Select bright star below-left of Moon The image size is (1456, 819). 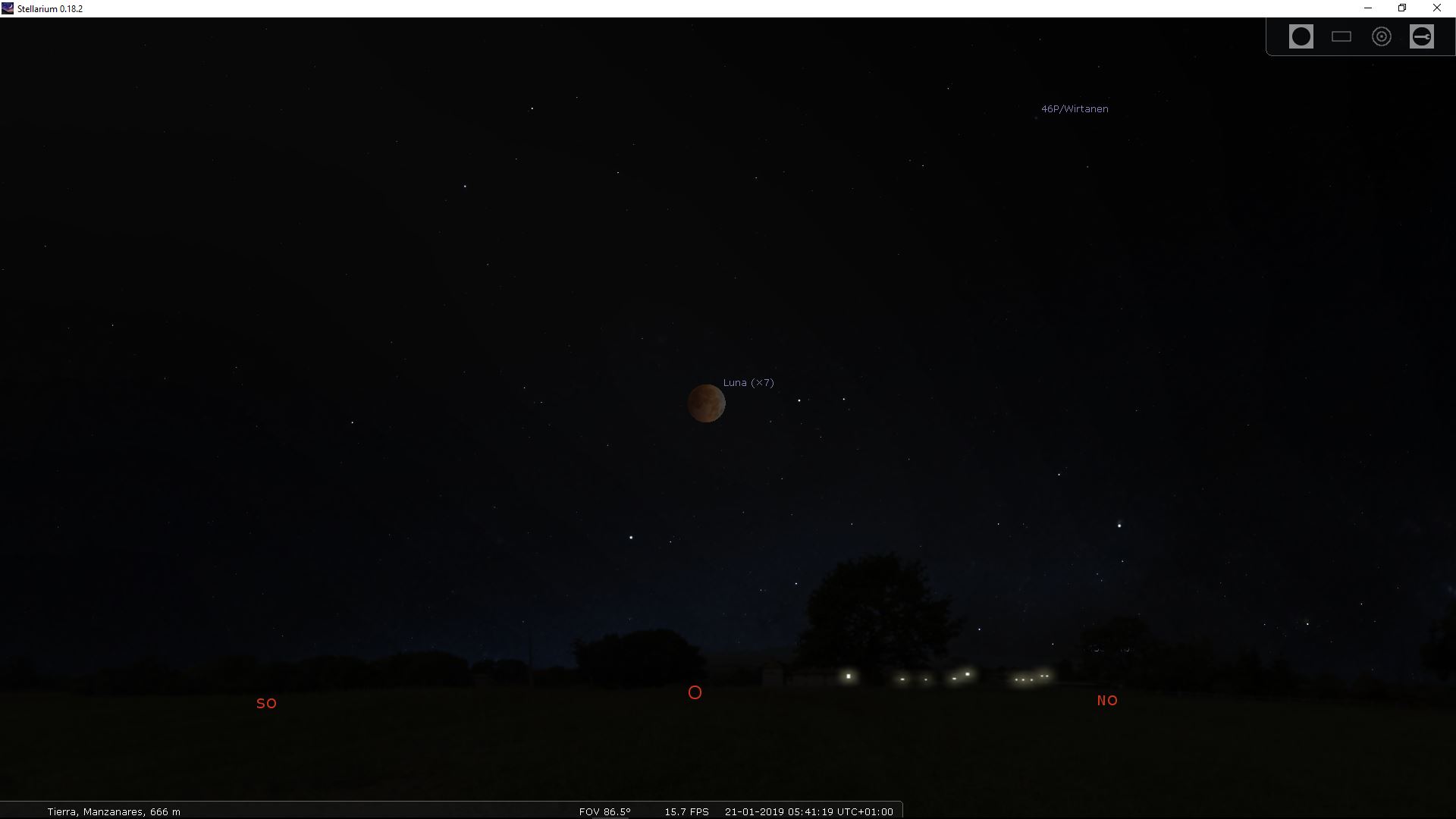tap(631, 538)
